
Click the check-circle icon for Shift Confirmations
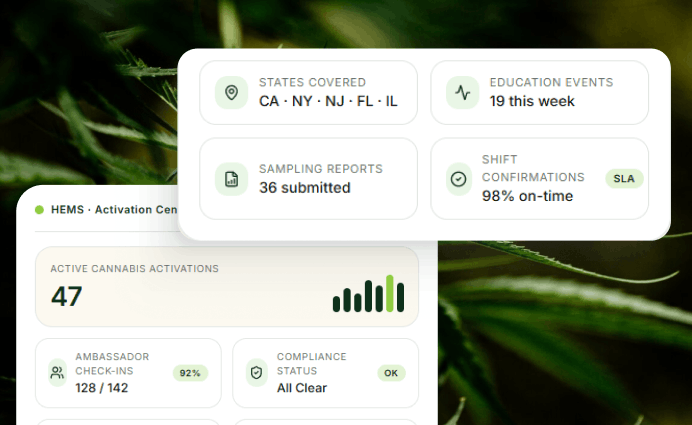click(x=459, y=179)
